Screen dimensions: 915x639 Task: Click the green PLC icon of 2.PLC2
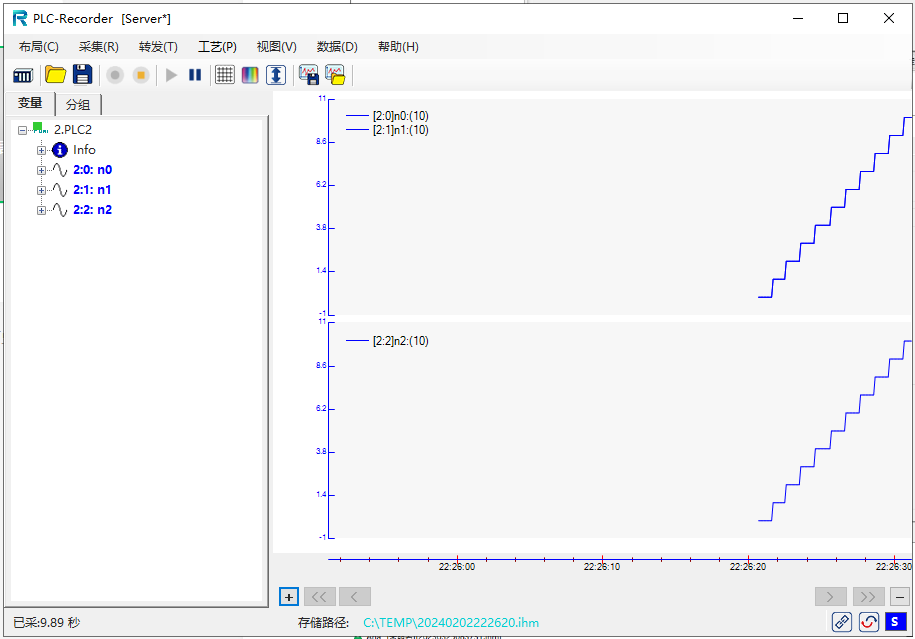pyautogui.click(x=40, y=128)
